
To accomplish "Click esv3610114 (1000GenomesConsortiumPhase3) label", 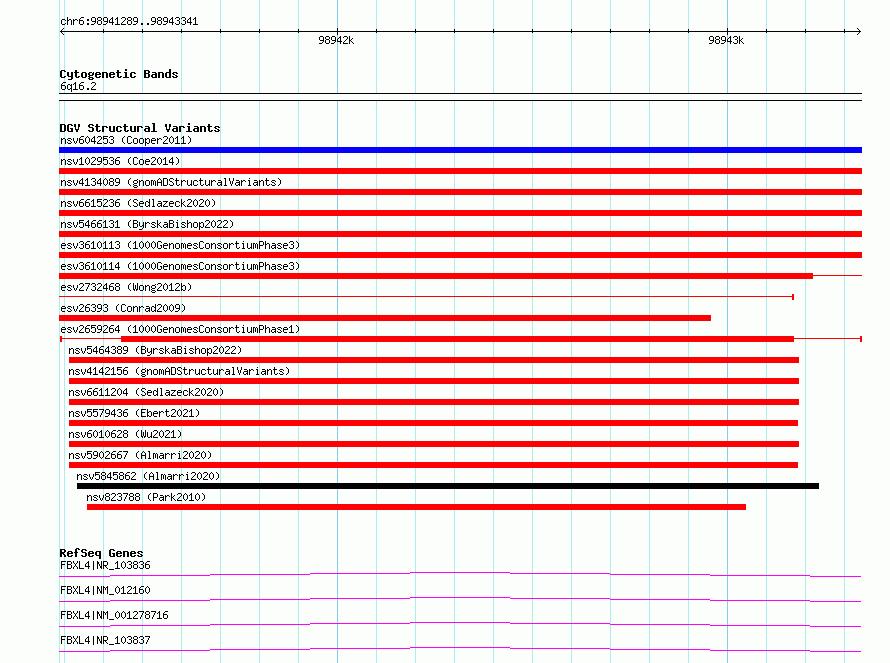I will [x=180, y=266].
